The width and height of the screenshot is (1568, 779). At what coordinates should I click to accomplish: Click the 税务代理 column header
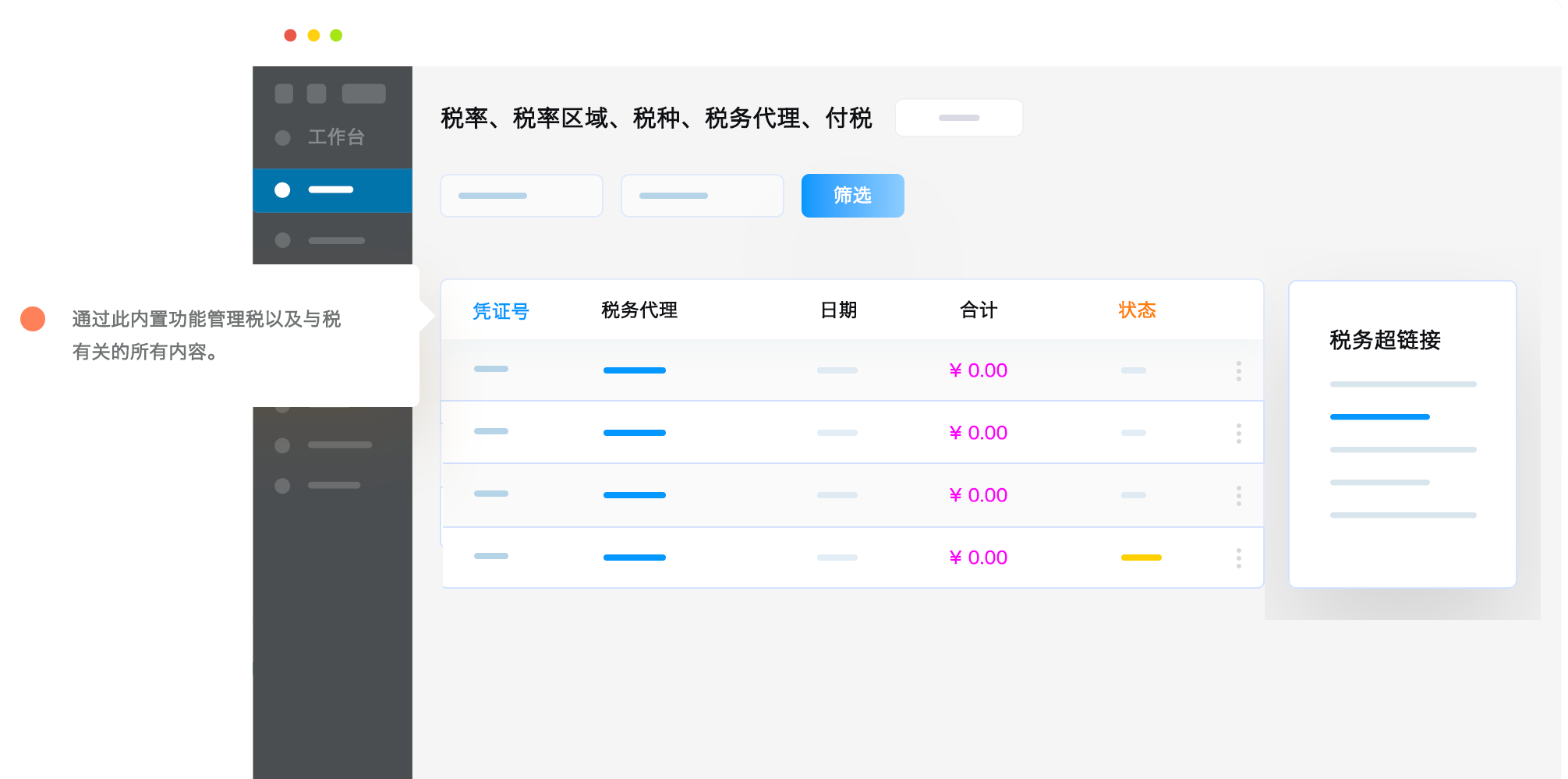point(639,310)
